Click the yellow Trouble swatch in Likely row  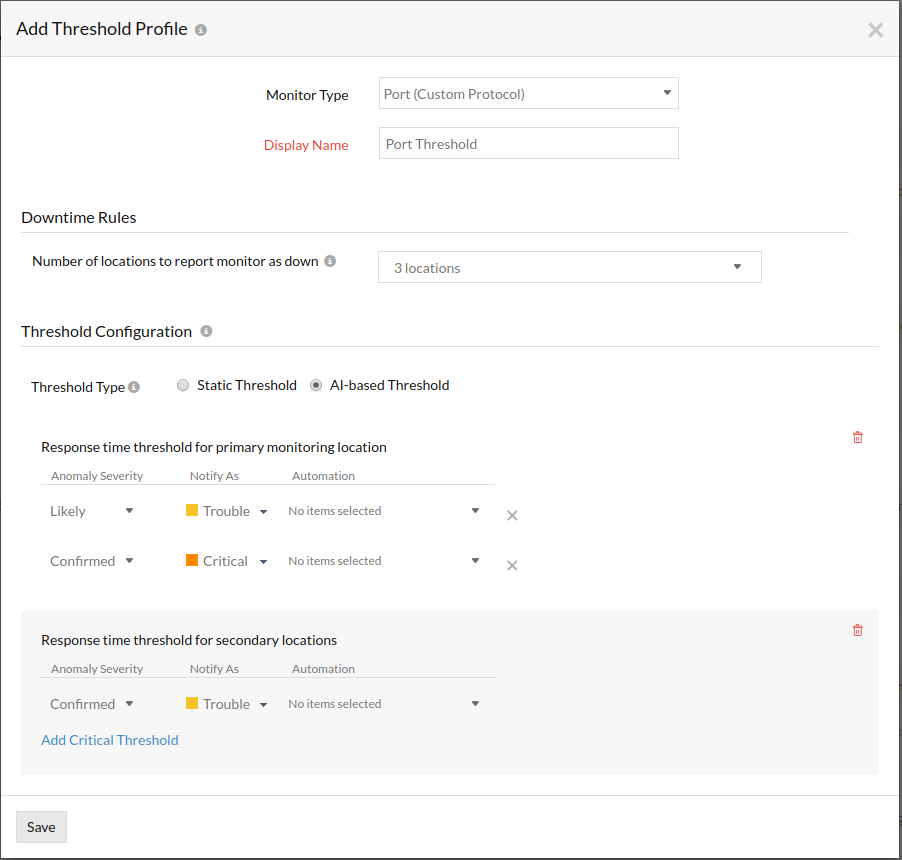(x=192, y=510)
